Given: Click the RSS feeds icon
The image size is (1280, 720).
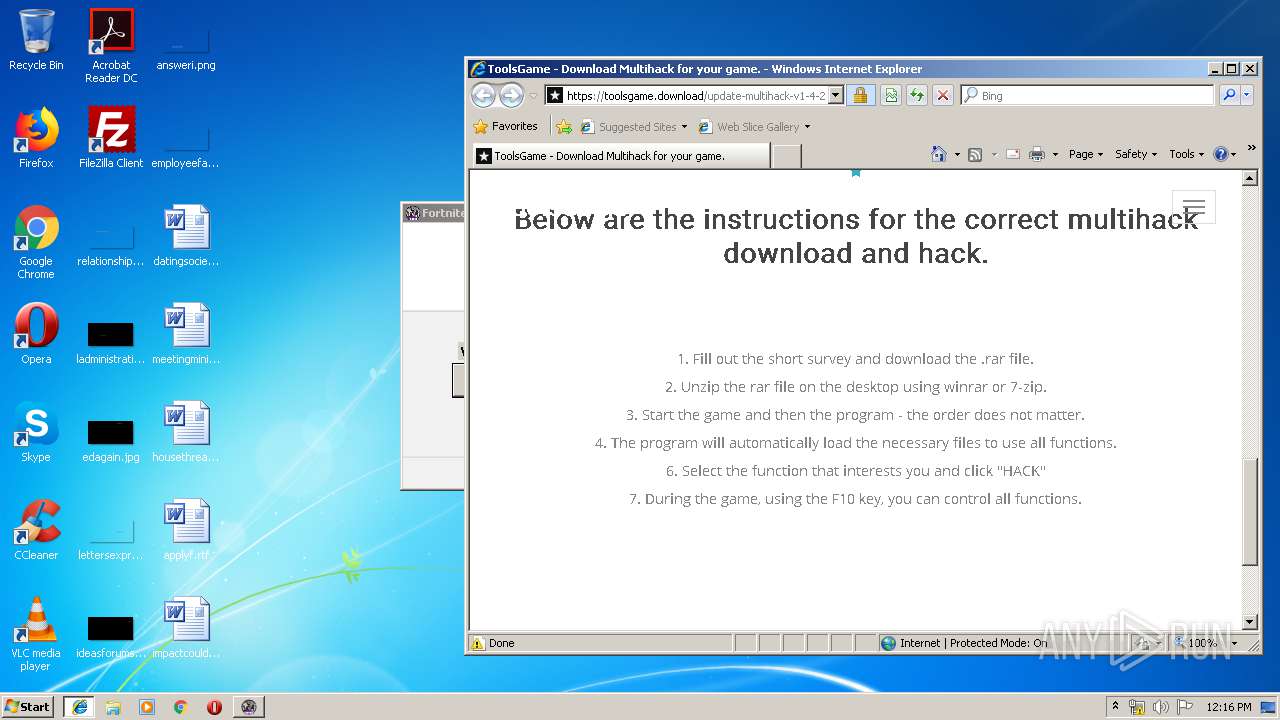Looking at the screenshot, I should point(975,154).
